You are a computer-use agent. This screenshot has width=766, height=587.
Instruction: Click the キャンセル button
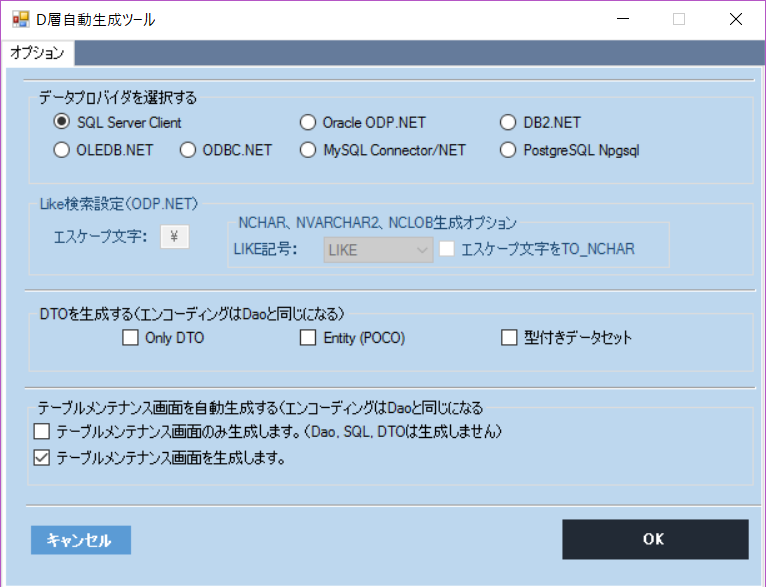coord(81,540)
